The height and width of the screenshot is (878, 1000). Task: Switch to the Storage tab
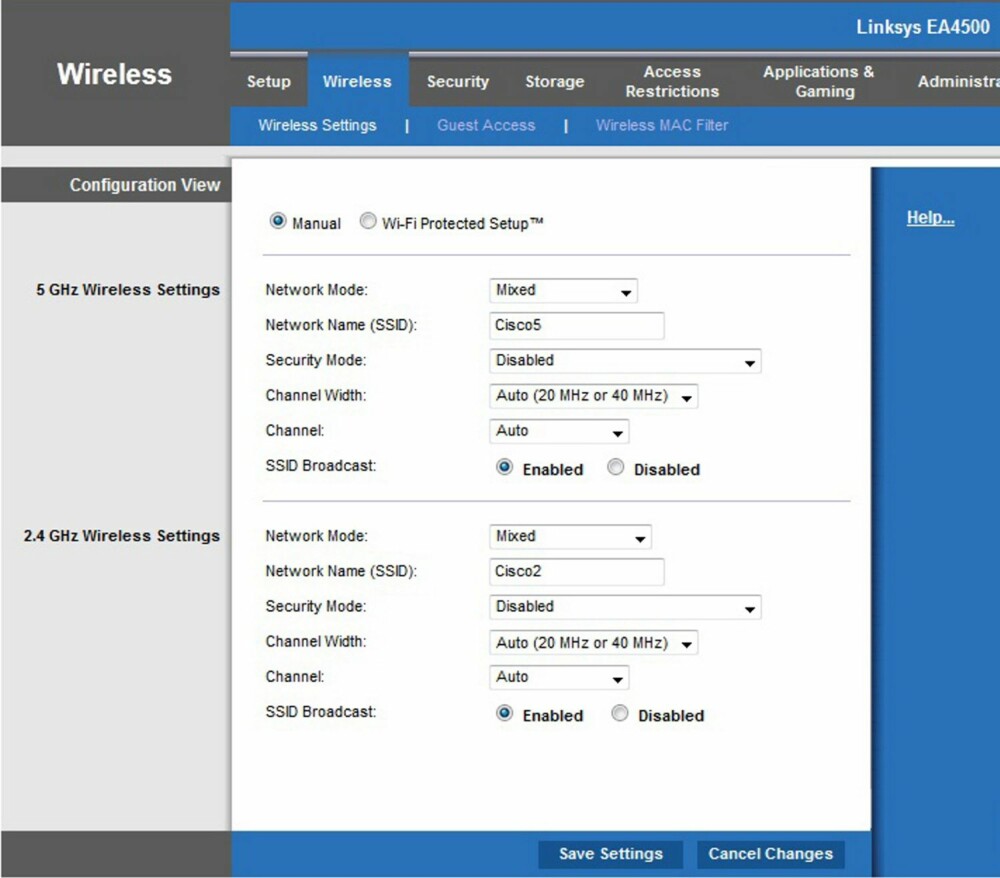tap(555, 82)
